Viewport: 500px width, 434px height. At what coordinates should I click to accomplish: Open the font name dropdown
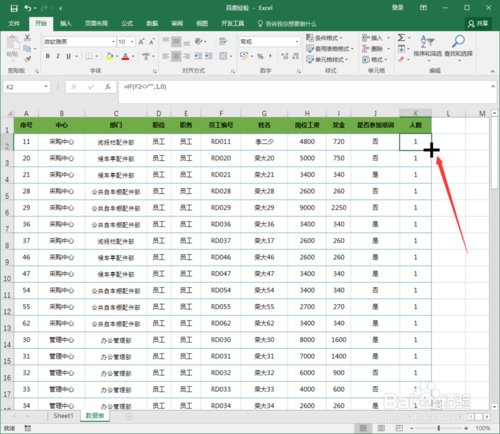click(x=113, y=42)
